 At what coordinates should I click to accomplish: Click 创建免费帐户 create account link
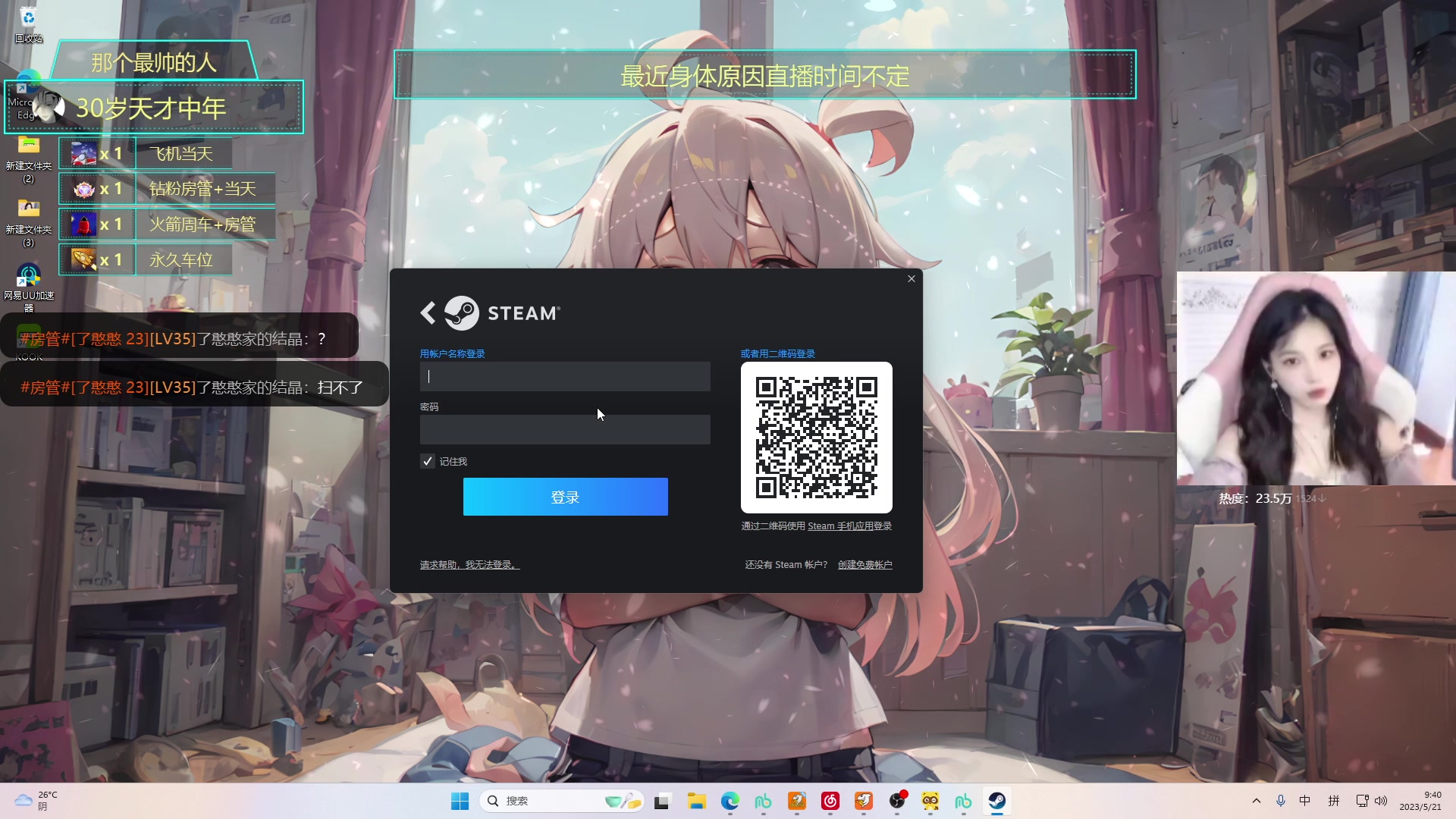(864, 565)
